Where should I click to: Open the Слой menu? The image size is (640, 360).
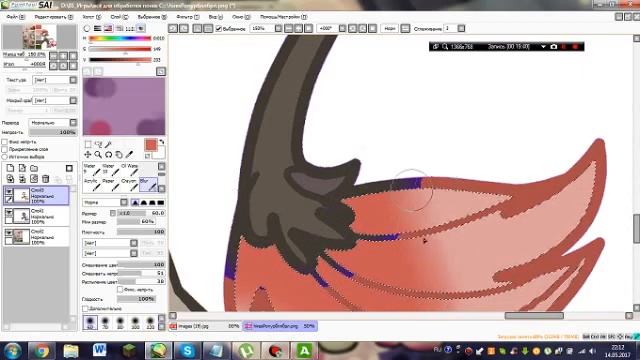pos(119,17)
